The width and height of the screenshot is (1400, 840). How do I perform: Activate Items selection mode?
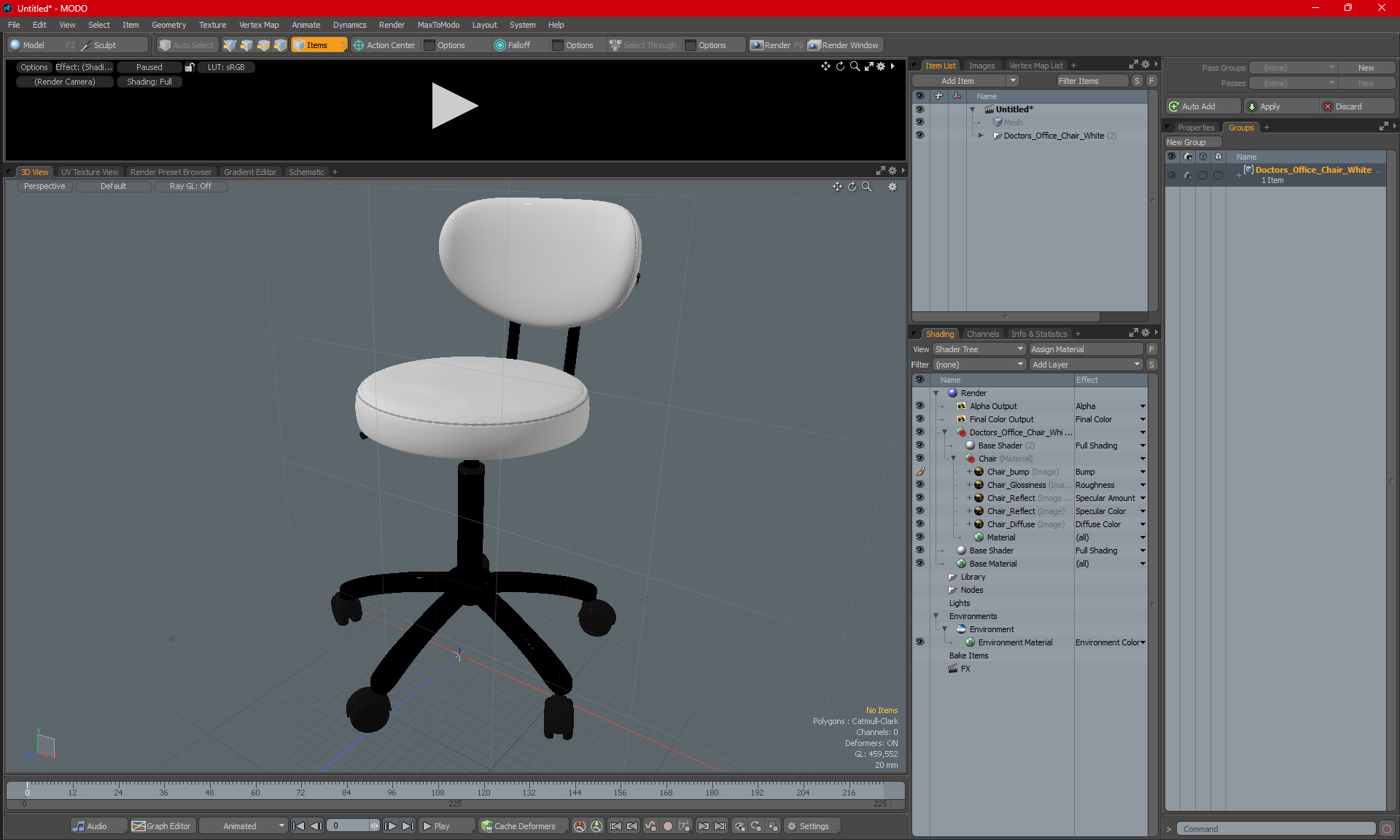tap(319, 45)
